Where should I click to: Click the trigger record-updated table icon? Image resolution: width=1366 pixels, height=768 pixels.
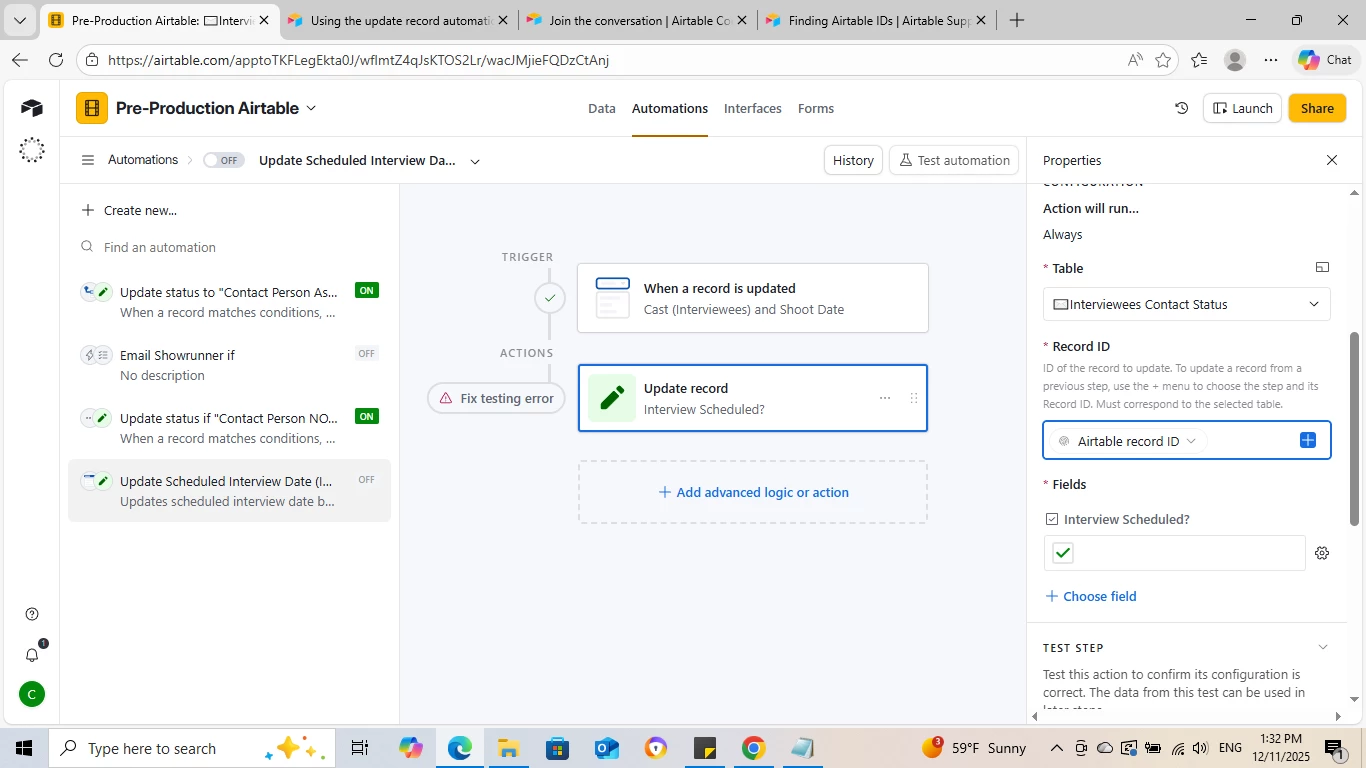point(612,298)
